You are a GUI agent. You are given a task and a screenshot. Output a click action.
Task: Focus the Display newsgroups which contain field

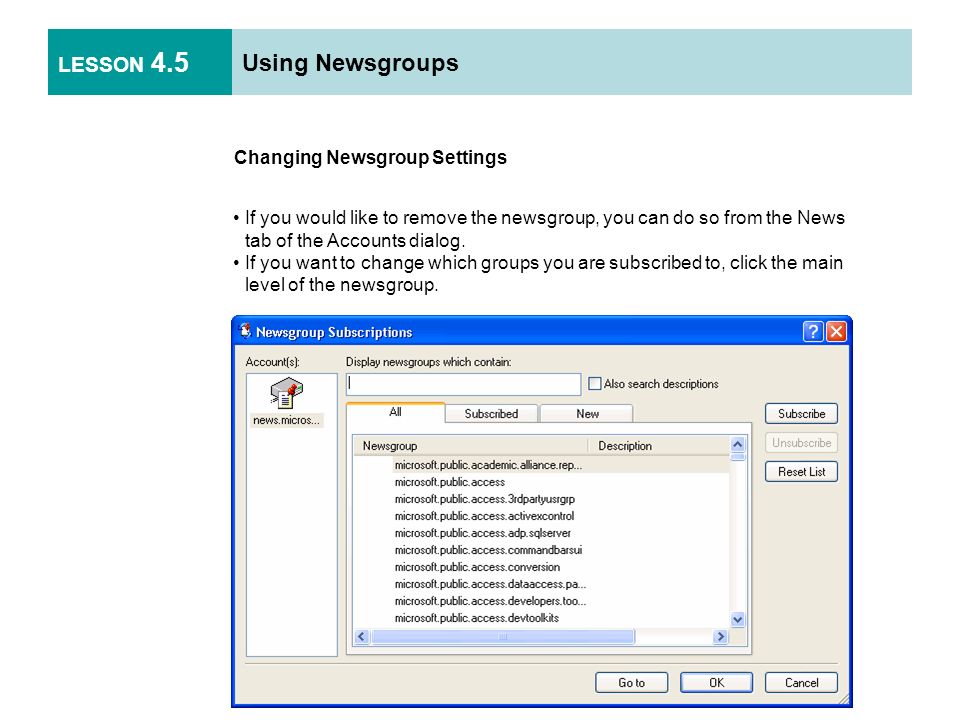[463, 384]
